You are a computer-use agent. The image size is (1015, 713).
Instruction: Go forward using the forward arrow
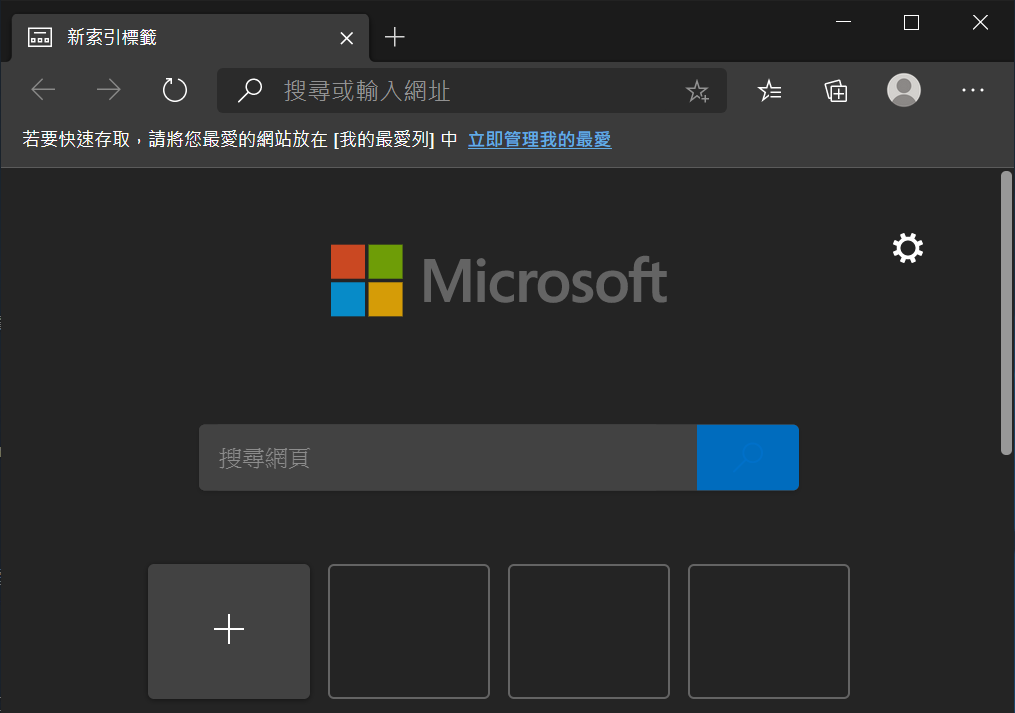[x=108, y=89]
